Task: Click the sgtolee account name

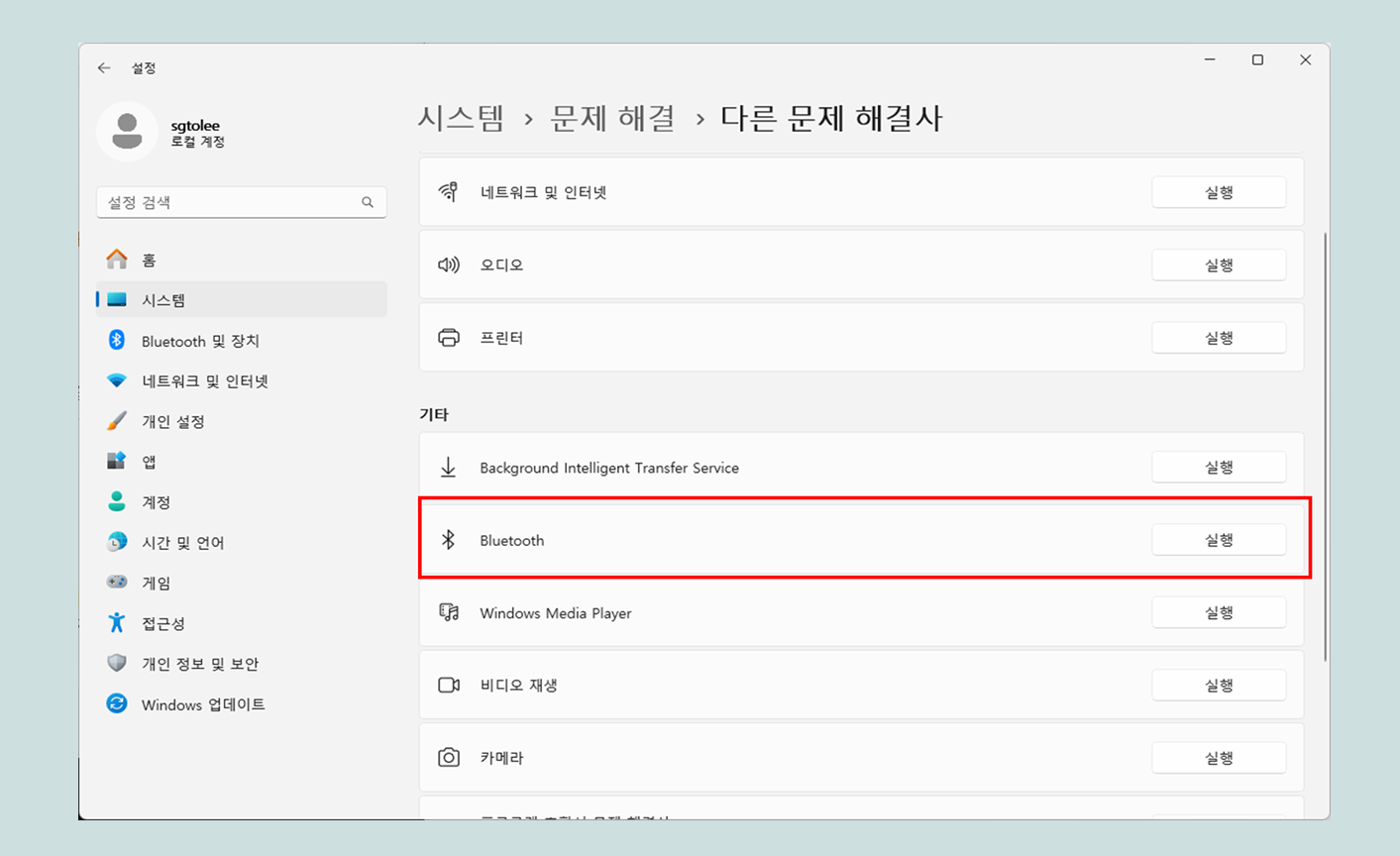Action: point(195,126)
